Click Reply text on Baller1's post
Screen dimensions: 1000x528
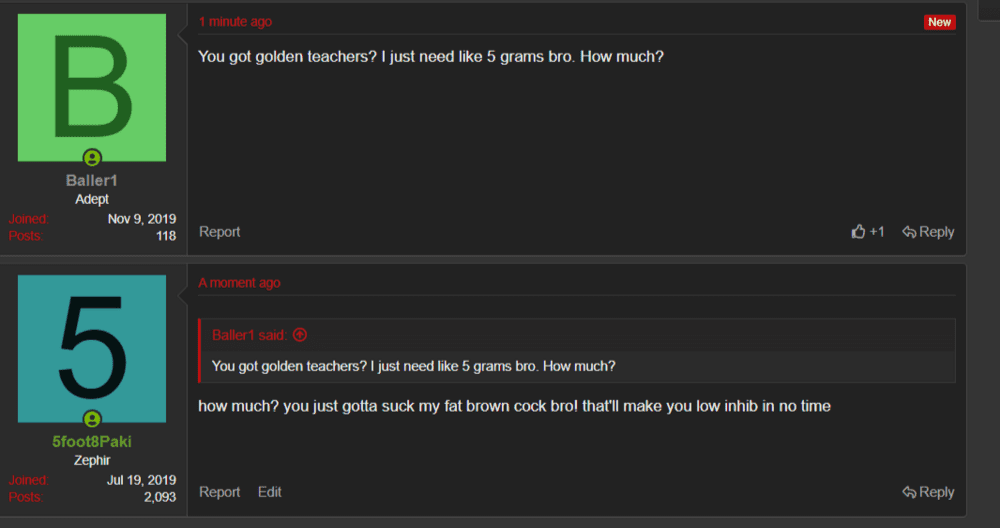pyautogui.click(x=936, y=232)
